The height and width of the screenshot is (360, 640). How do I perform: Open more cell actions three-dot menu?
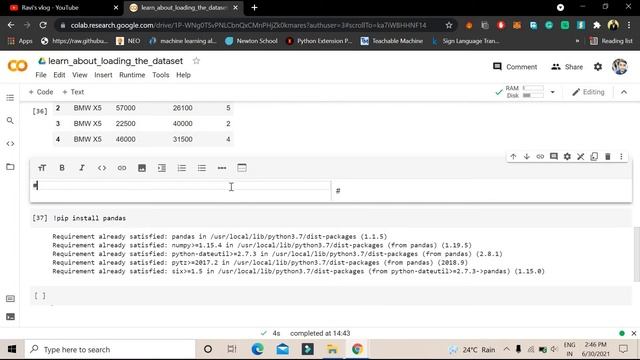(x=621, y=156)
